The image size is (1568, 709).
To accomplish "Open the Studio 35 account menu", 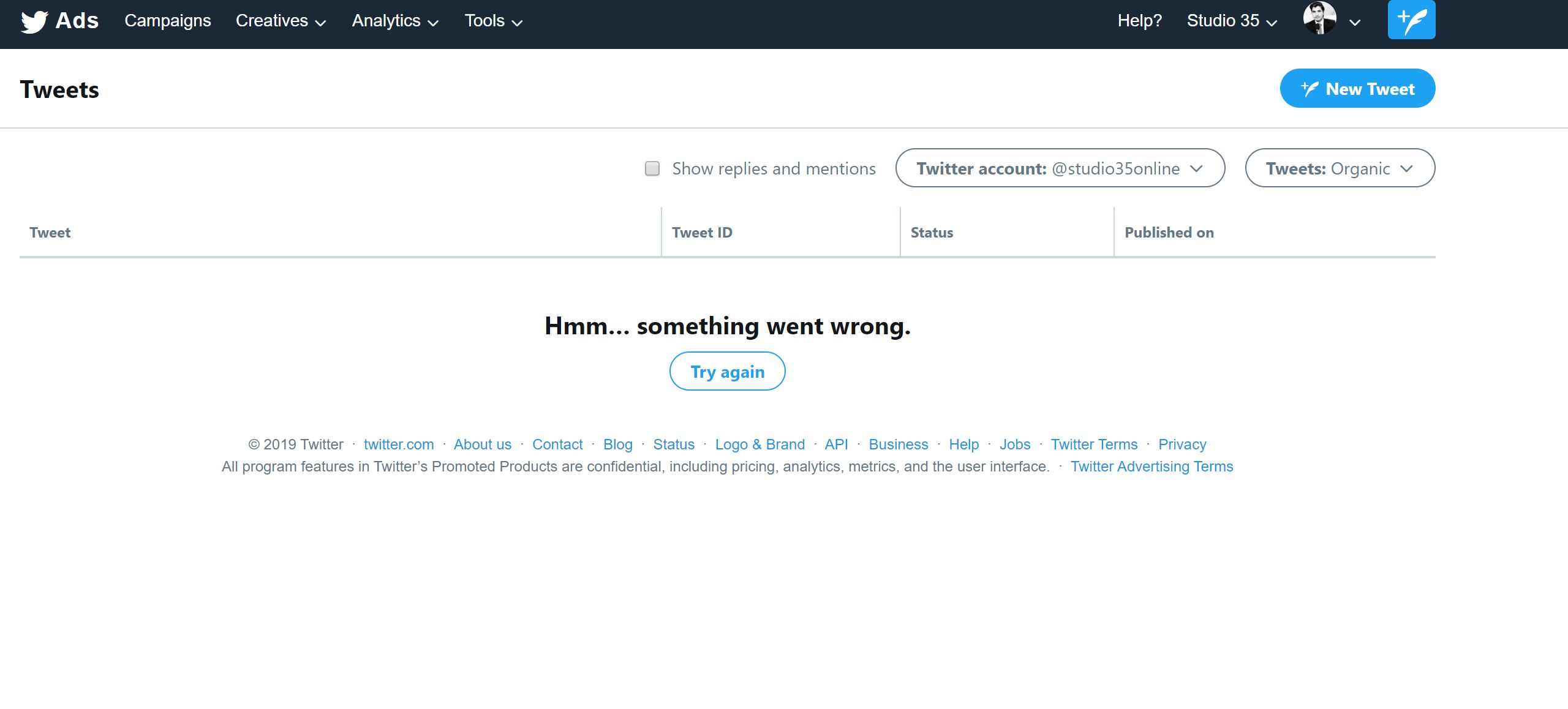I will (1232, 21).
